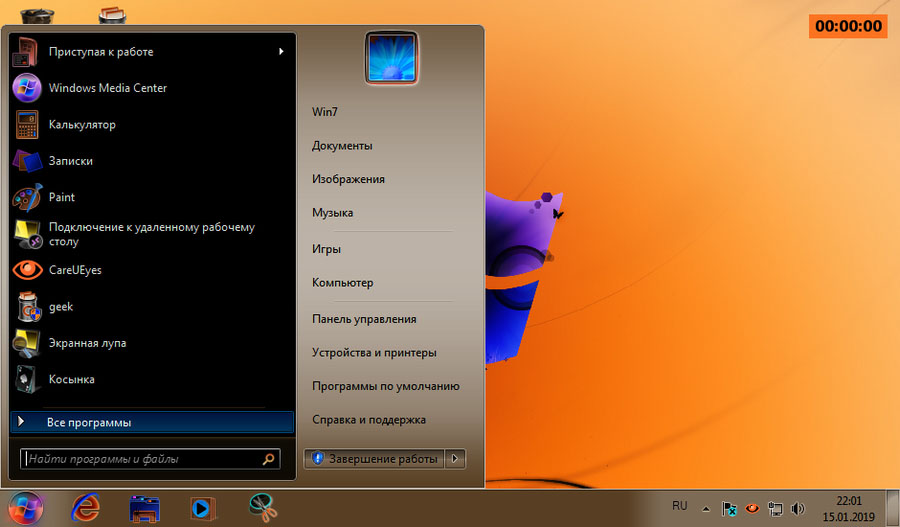
Task: Open the Экранная лупа magnifier icon
Action: click(x=26, y=343)
